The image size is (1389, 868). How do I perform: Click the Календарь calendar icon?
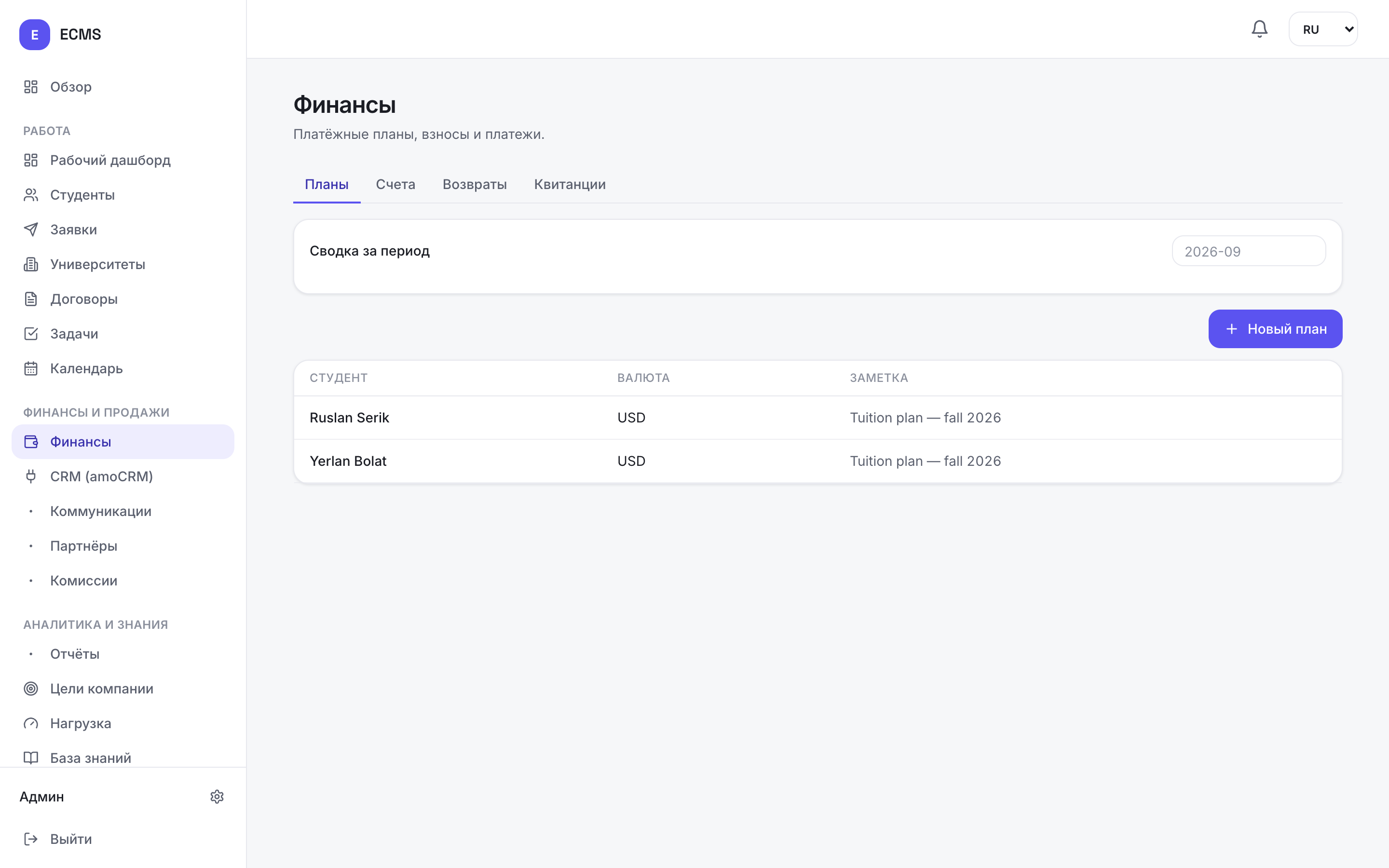pyautogui.click(x=31, y=368)
